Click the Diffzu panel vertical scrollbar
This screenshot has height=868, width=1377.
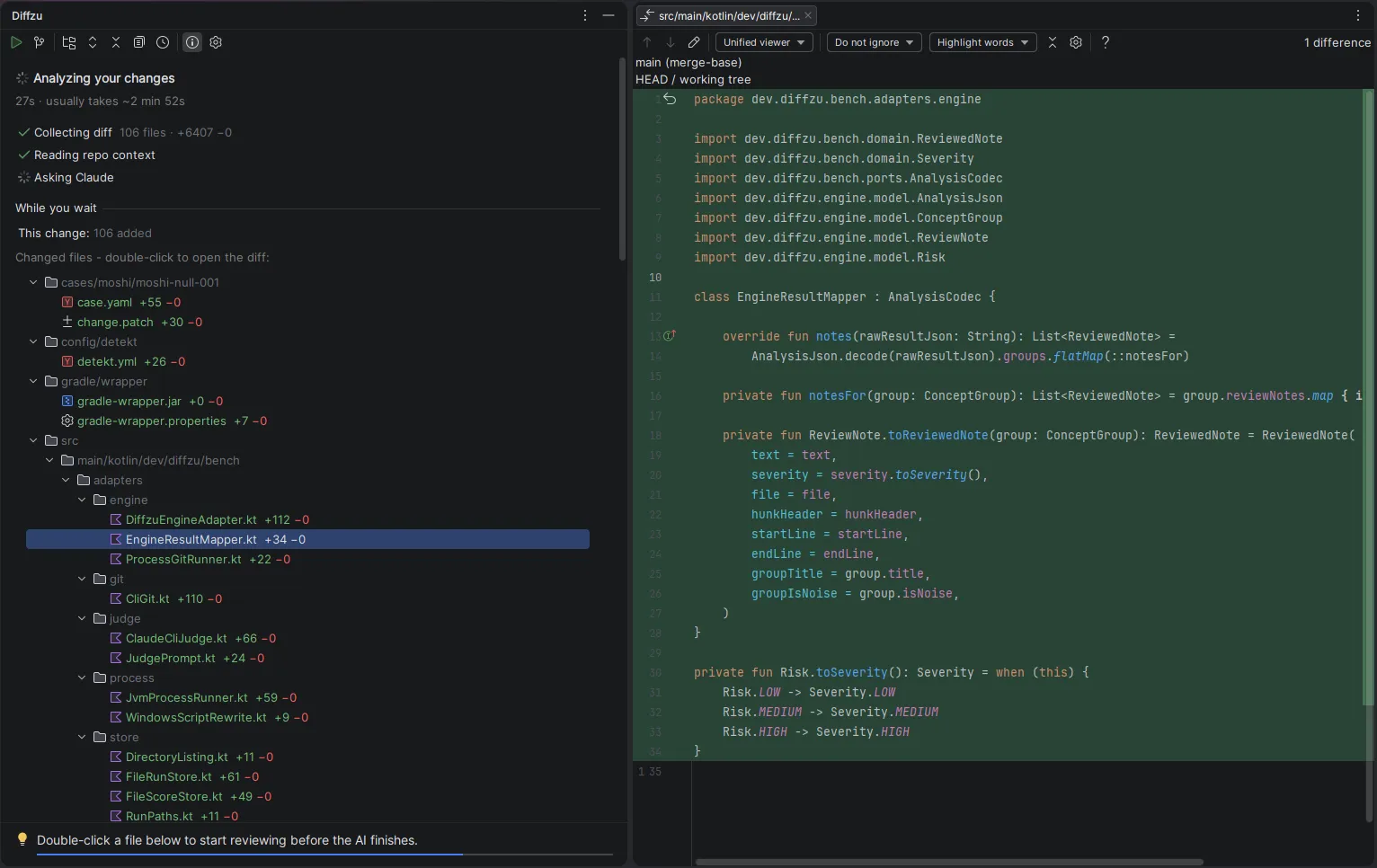622,159
